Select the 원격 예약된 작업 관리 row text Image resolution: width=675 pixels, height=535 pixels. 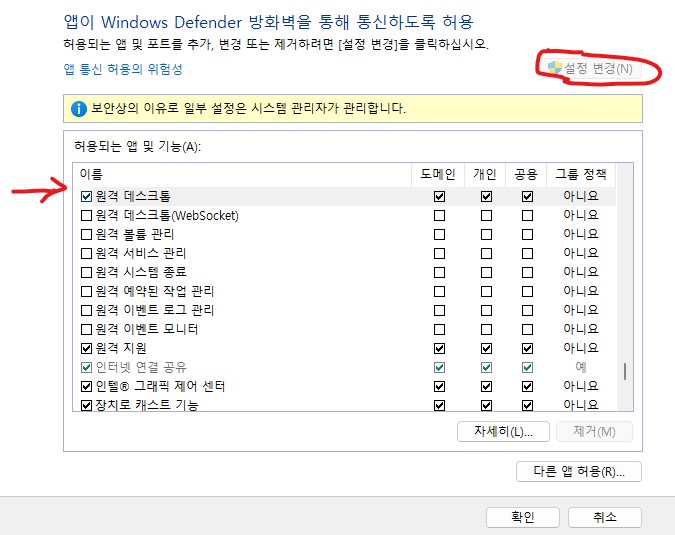pos(155,291)
